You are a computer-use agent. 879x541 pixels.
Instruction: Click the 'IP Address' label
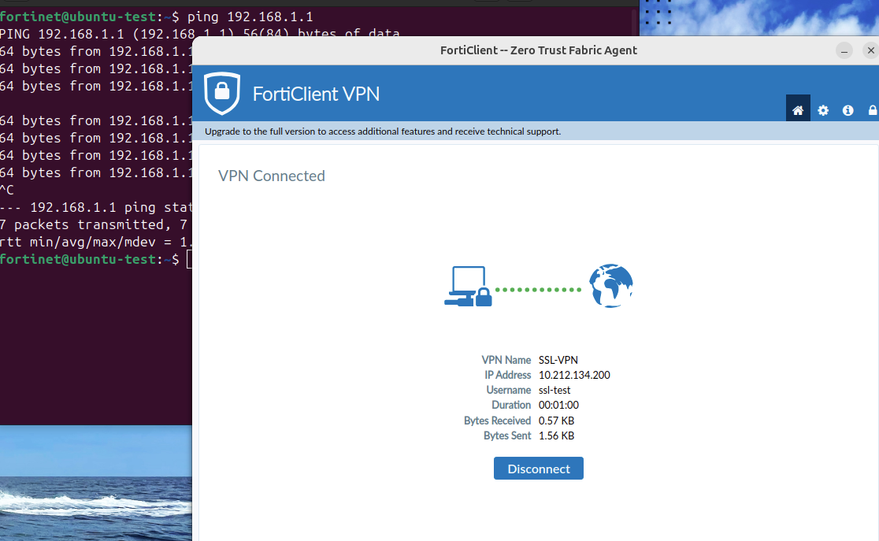pyautogui.click(x=507, y=375)
